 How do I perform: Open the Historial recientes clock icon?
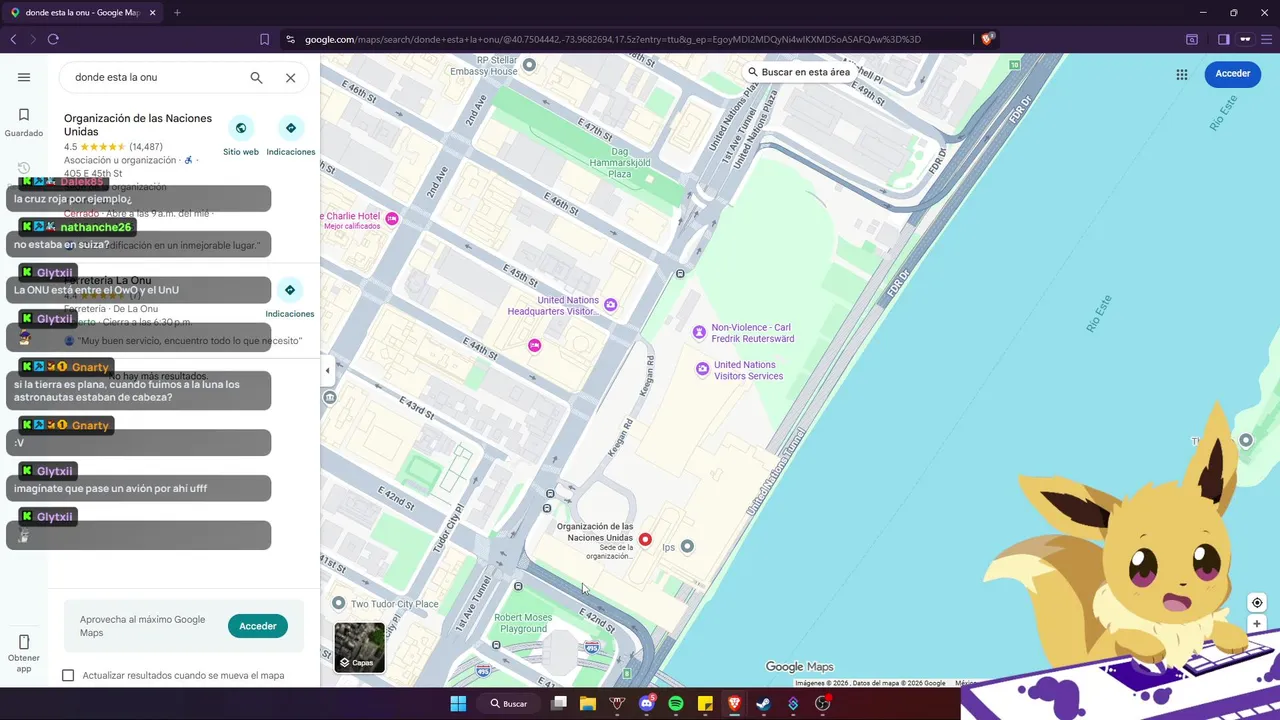click(x=24, y=168)
